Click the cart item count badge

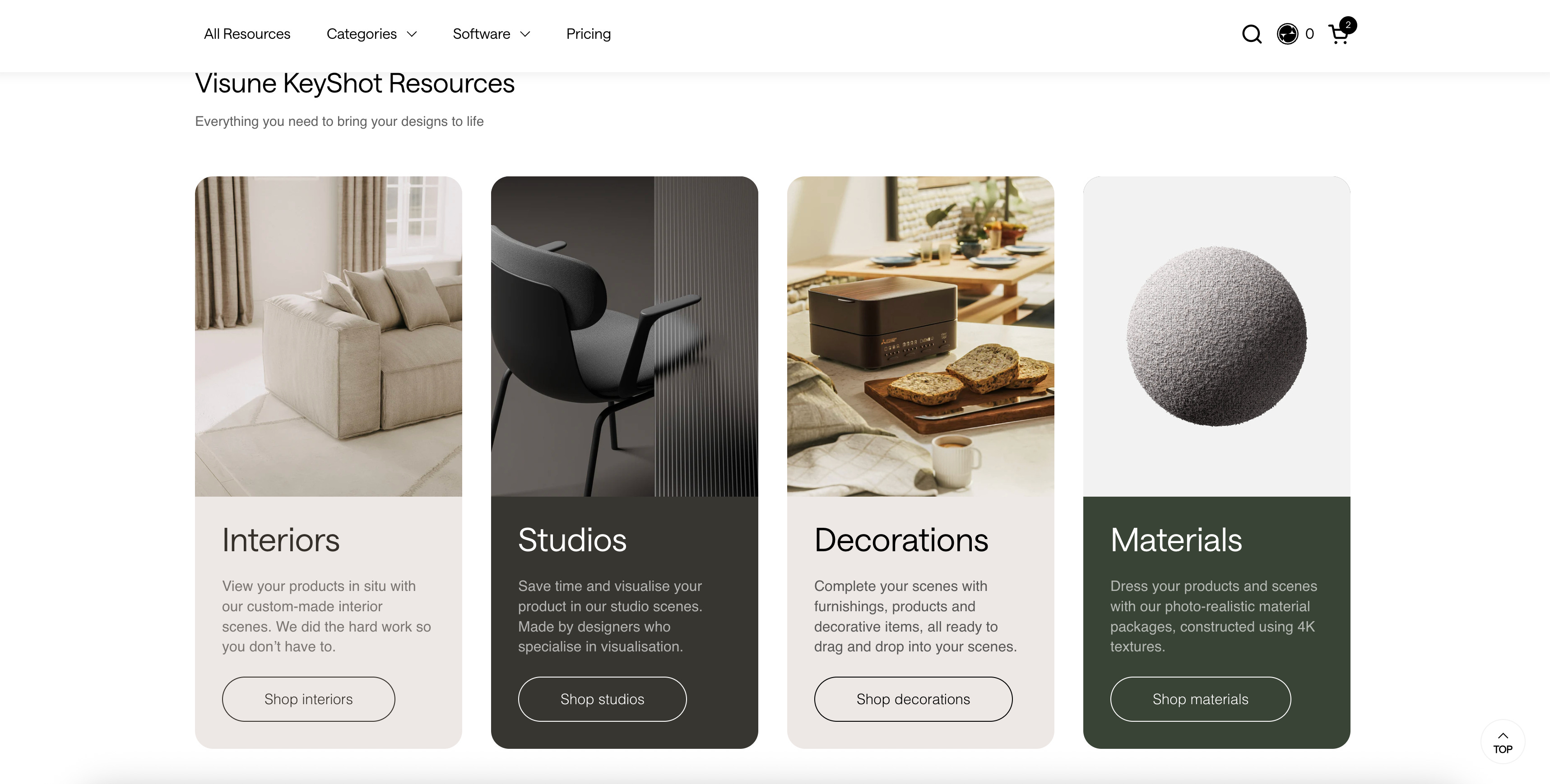pyautogui.click(x=1348, y=25)
